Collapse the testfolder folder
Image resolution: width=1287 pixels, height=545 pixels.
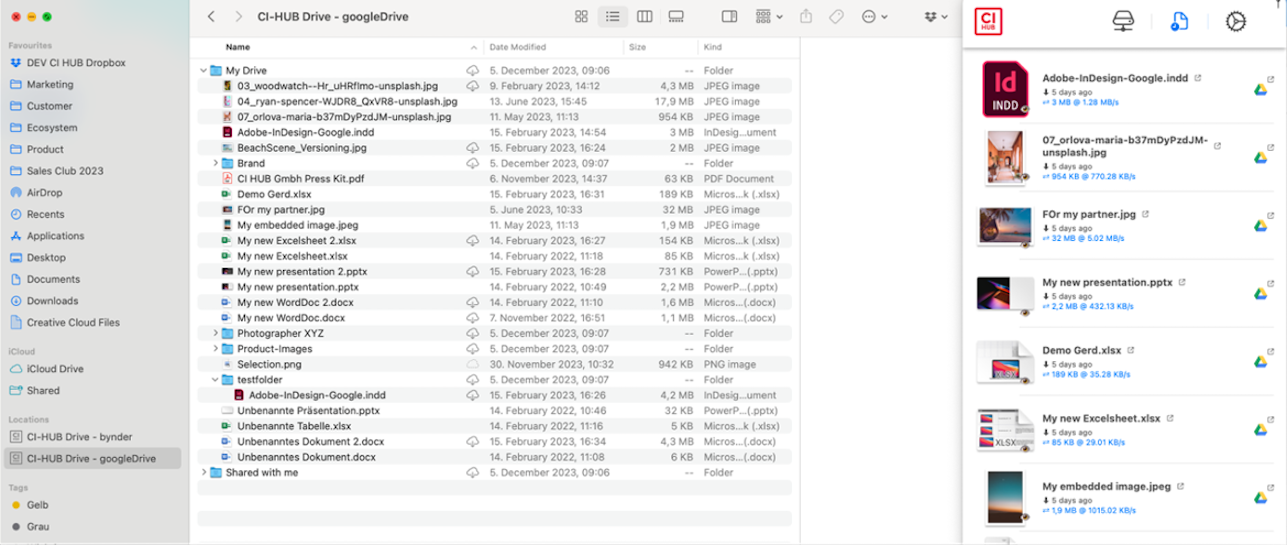click(x=216, y=380)
